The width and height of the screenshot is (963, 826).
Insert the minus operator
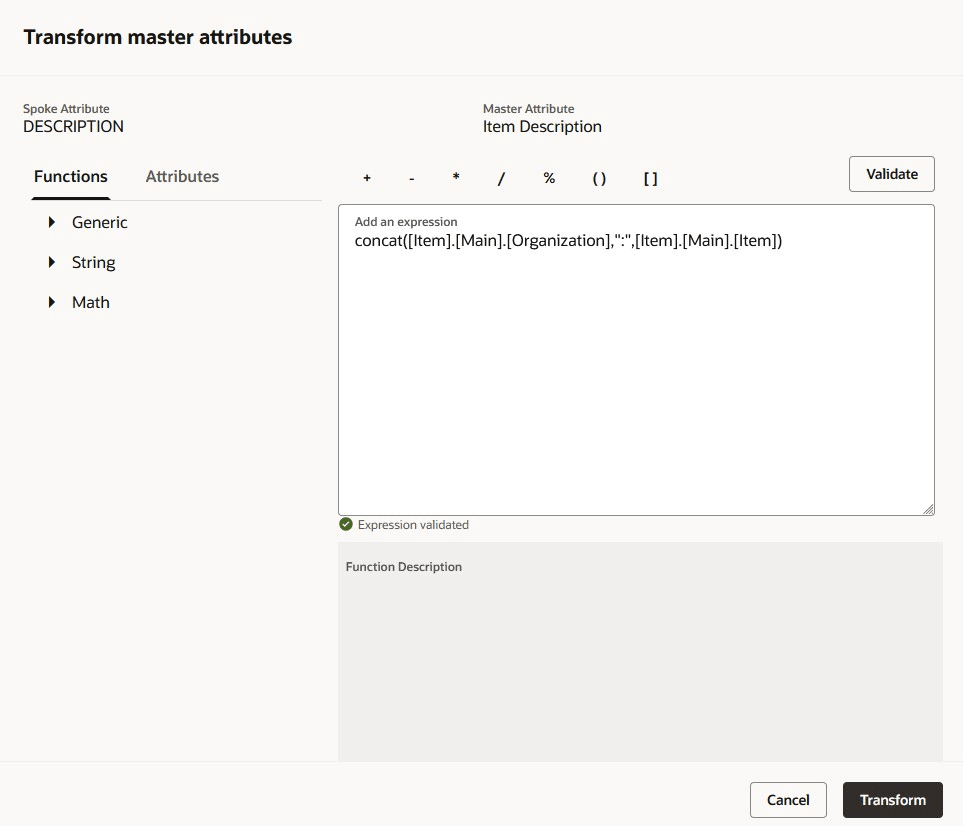click(411, 178)
